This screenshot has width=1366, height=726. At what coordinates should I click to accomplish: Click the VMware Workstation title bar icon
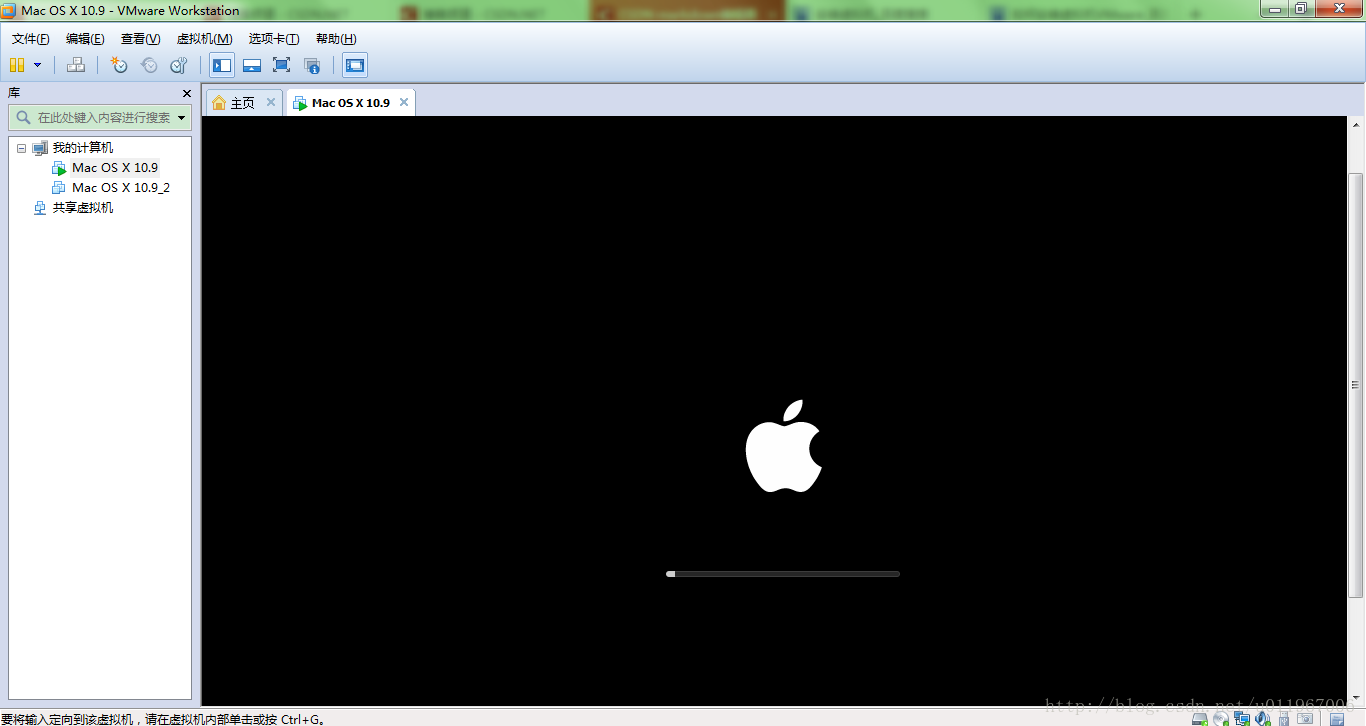coord(9,10)
